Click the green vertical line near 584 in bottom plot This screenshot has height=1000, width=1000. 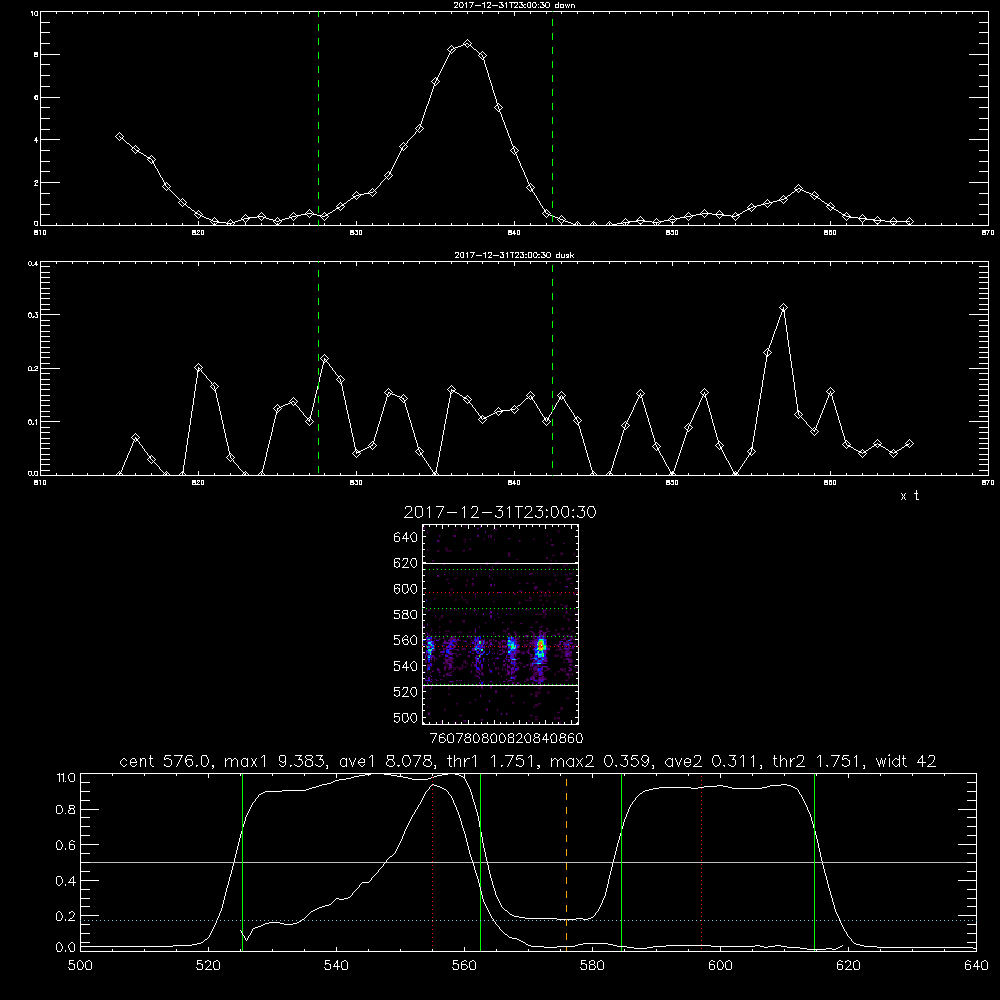(x=621, y=861)
